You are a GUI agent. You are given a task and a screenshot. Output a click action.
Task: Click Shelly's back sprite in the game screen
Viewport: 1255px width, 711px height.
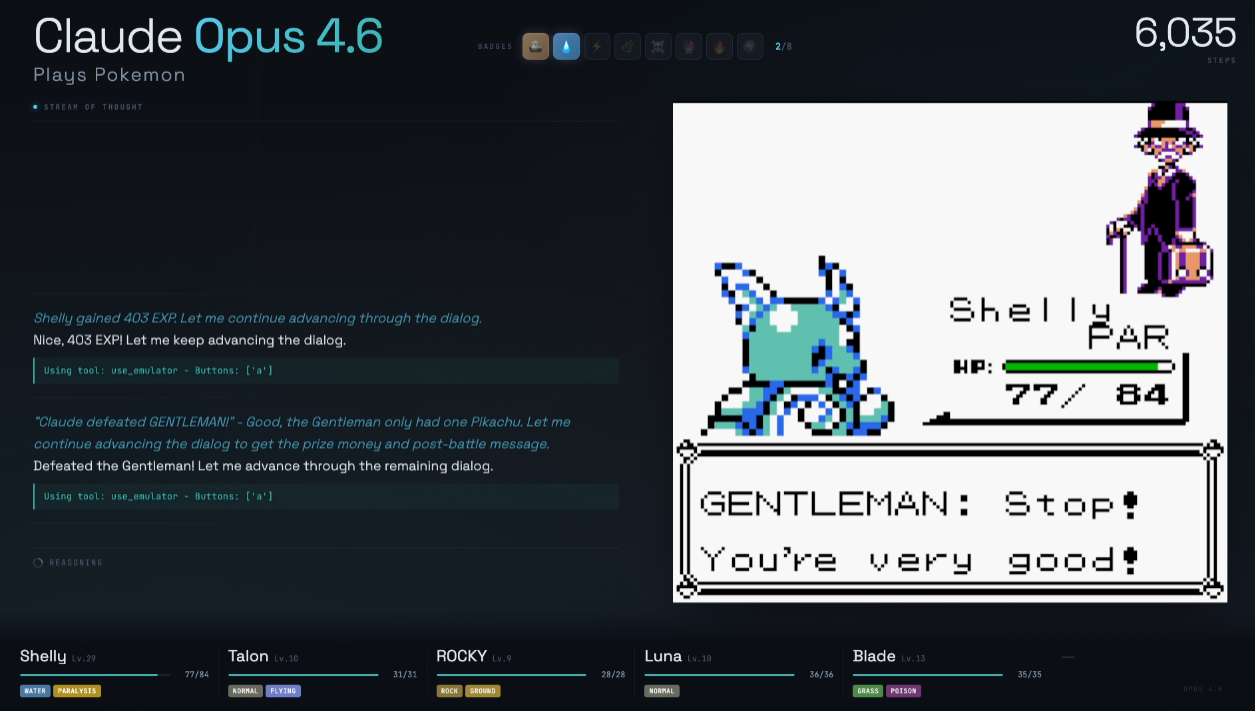pos(797,347)
